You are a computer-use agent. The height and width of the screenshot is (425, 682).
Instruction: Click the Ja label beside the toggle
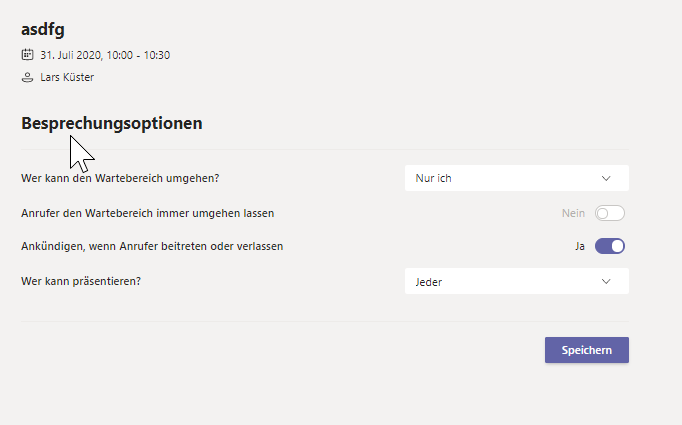580,246
